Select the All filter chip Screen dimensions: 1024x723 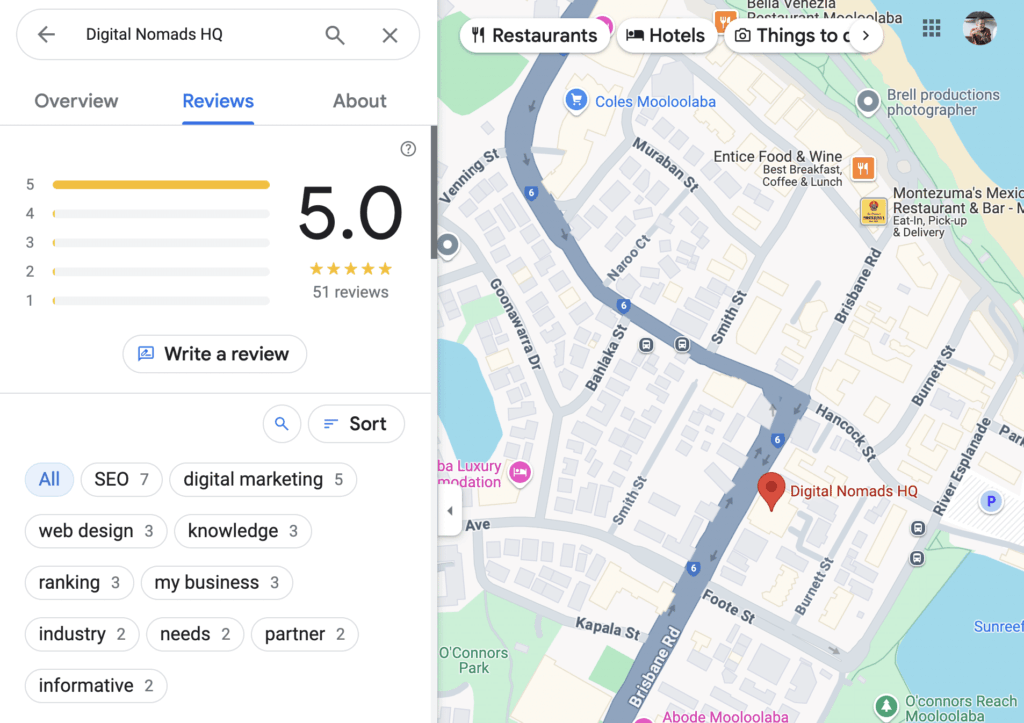(49, 479)
